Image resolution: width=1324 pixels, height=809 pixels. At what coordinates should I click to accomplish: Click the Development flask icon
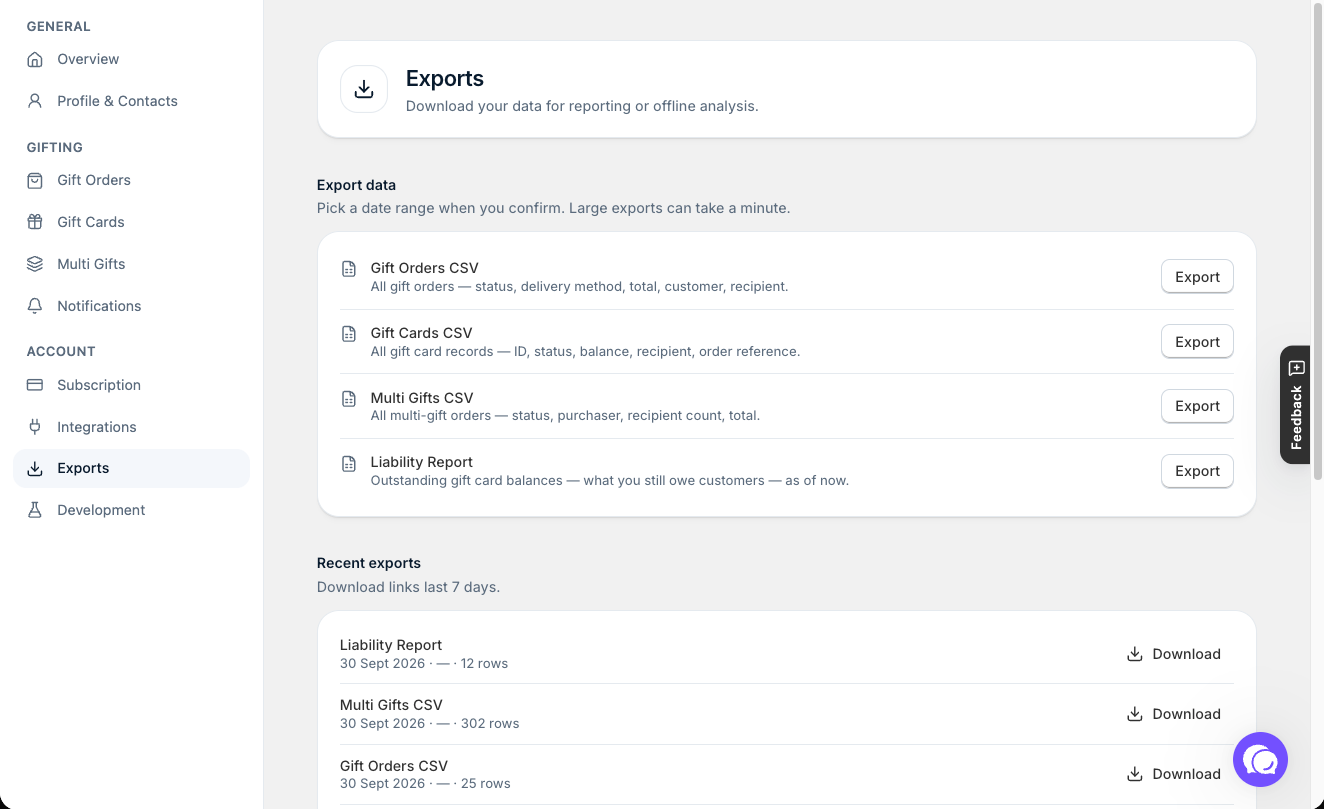coord(35,510)
